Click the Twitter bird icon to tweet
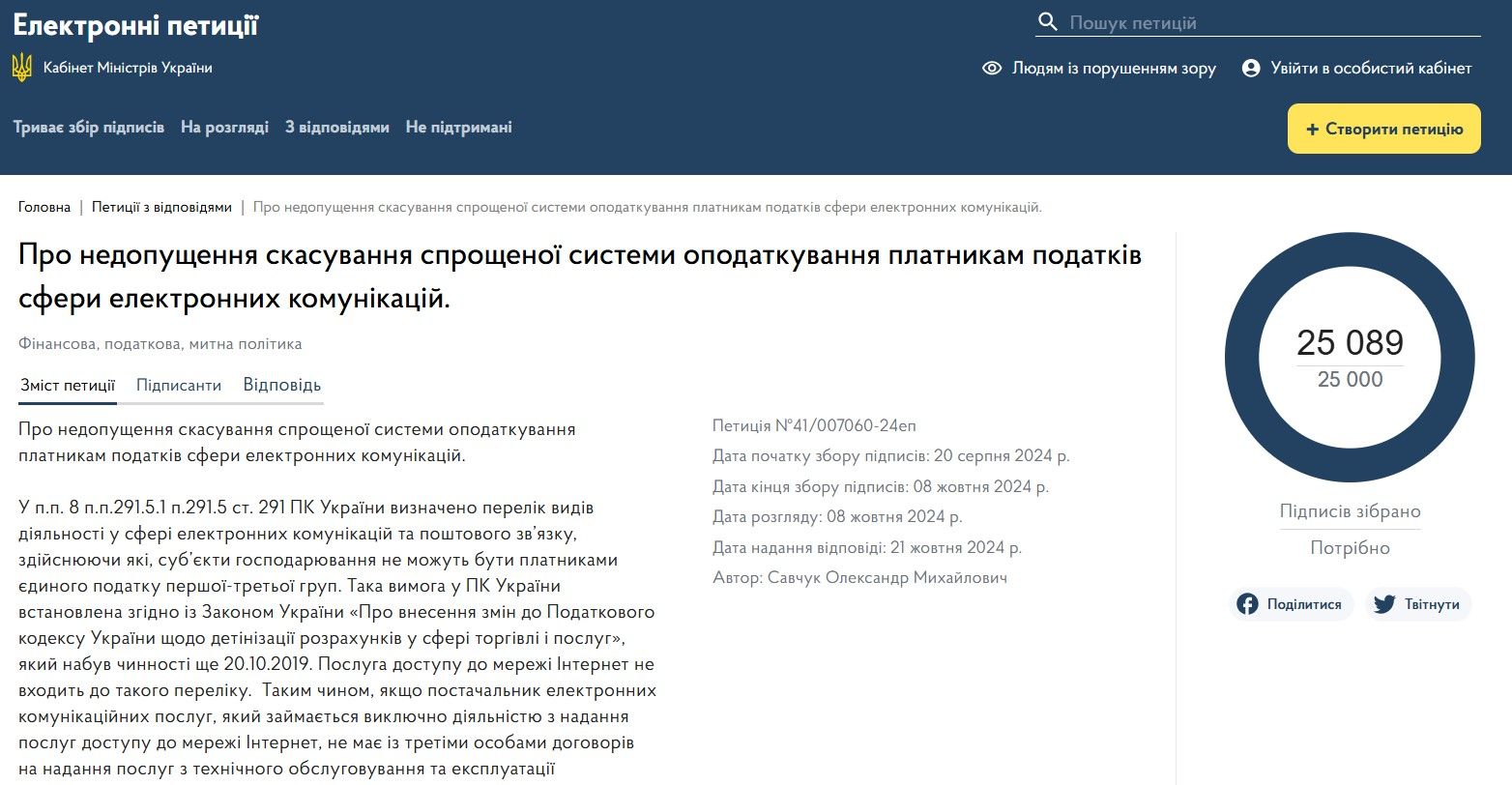Screen dimensions: 1512x785 1386,603
